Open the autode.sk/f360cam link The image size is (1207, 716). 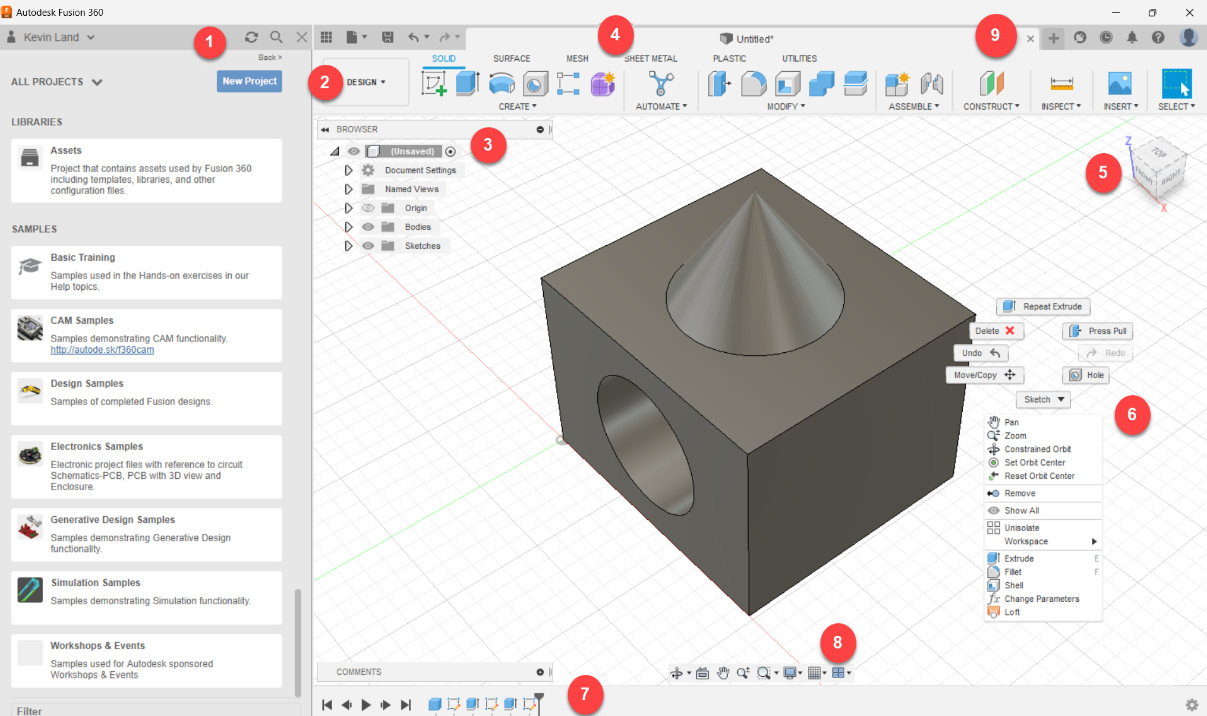[x=102, y=350]
